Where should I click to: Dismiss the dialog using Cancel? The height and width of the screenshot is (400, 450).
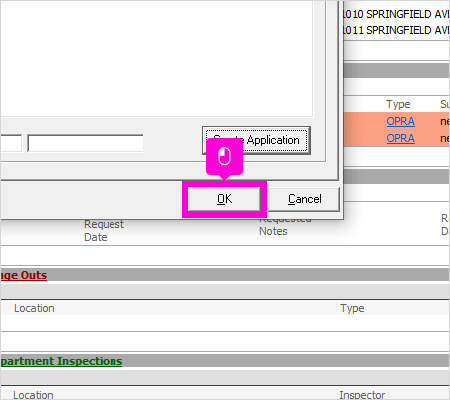(304, 199)
